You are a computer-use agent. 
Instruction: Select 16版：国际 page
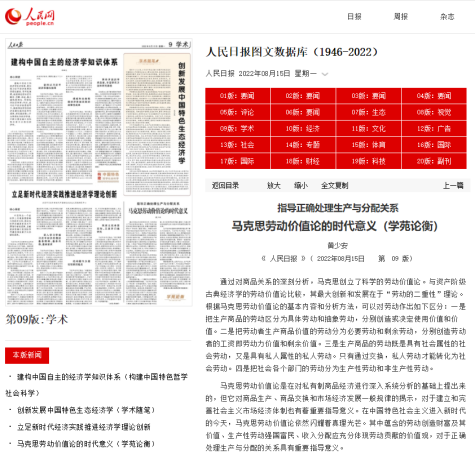[x=434, y=145]
